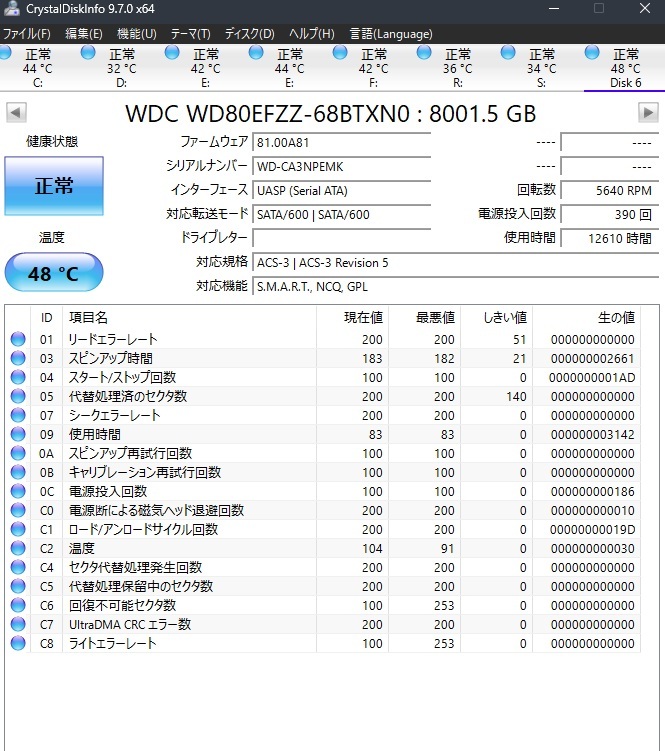Open the ディスク(D) menu
This screenshot has height=751, width=665.
(250, 34)
